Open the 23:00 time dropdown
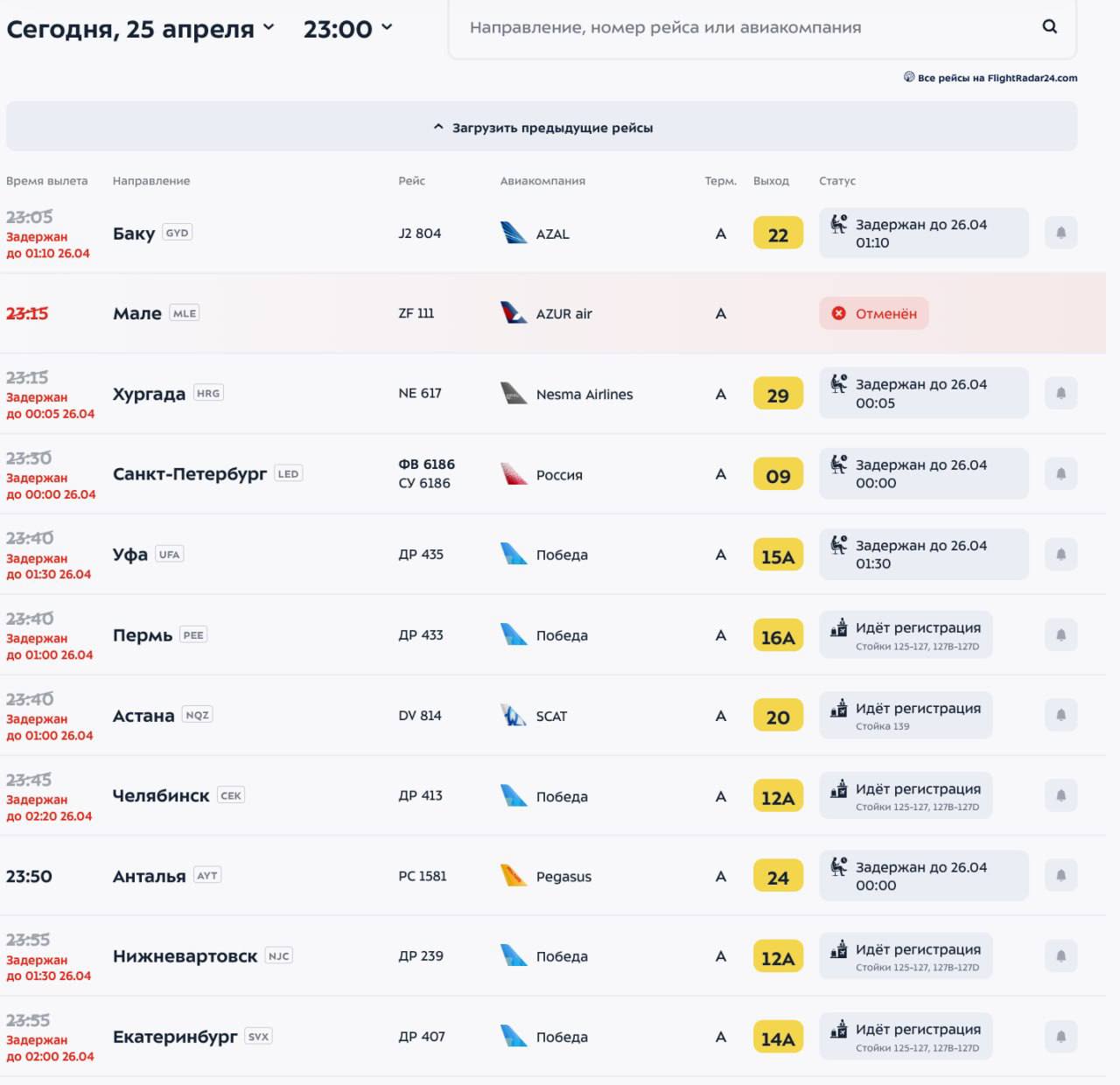Viewport: 1120px width, 1085px height. (347, 29)
